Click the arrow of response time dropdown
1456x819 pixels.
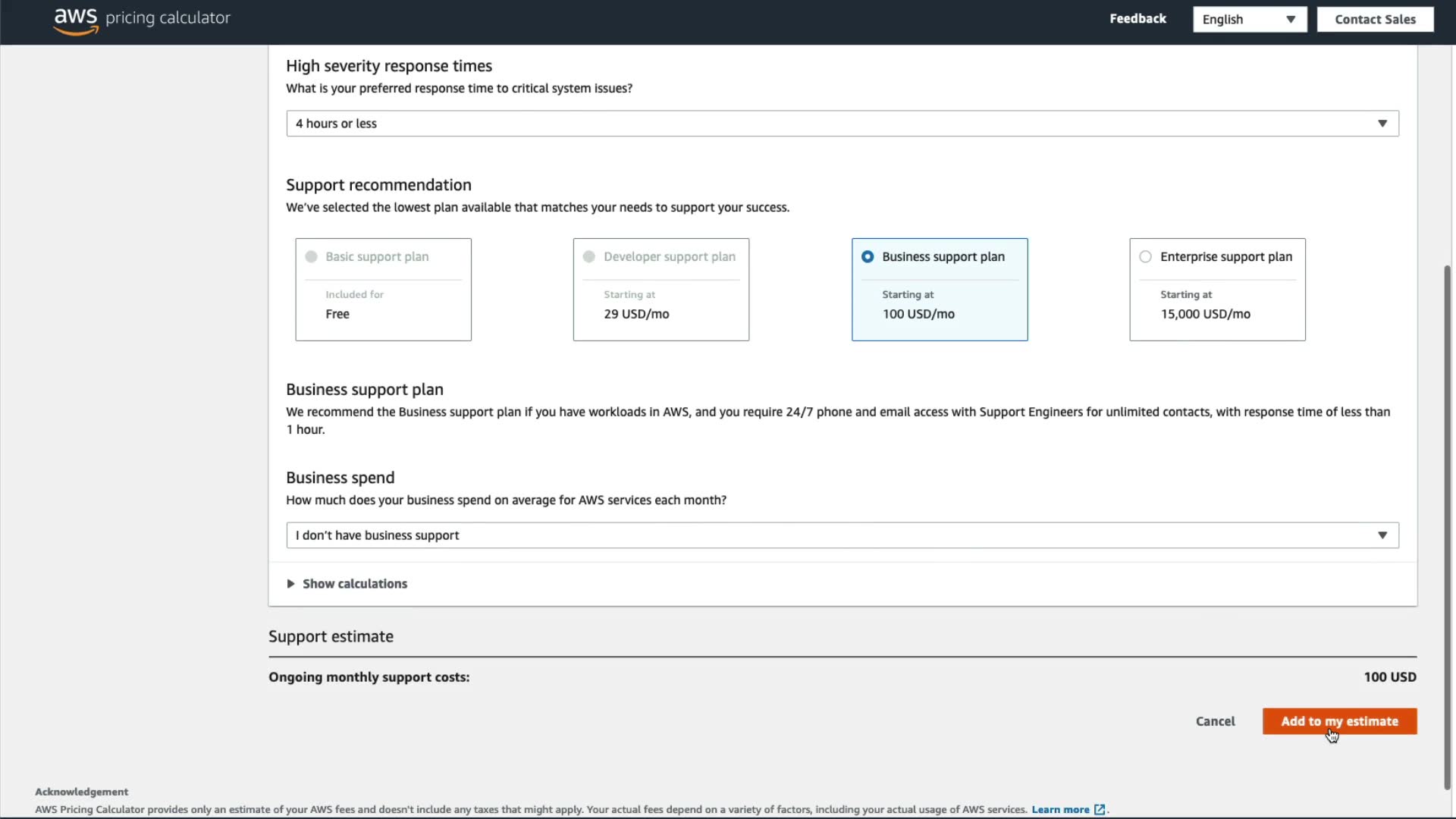[x=1382, y=124]
